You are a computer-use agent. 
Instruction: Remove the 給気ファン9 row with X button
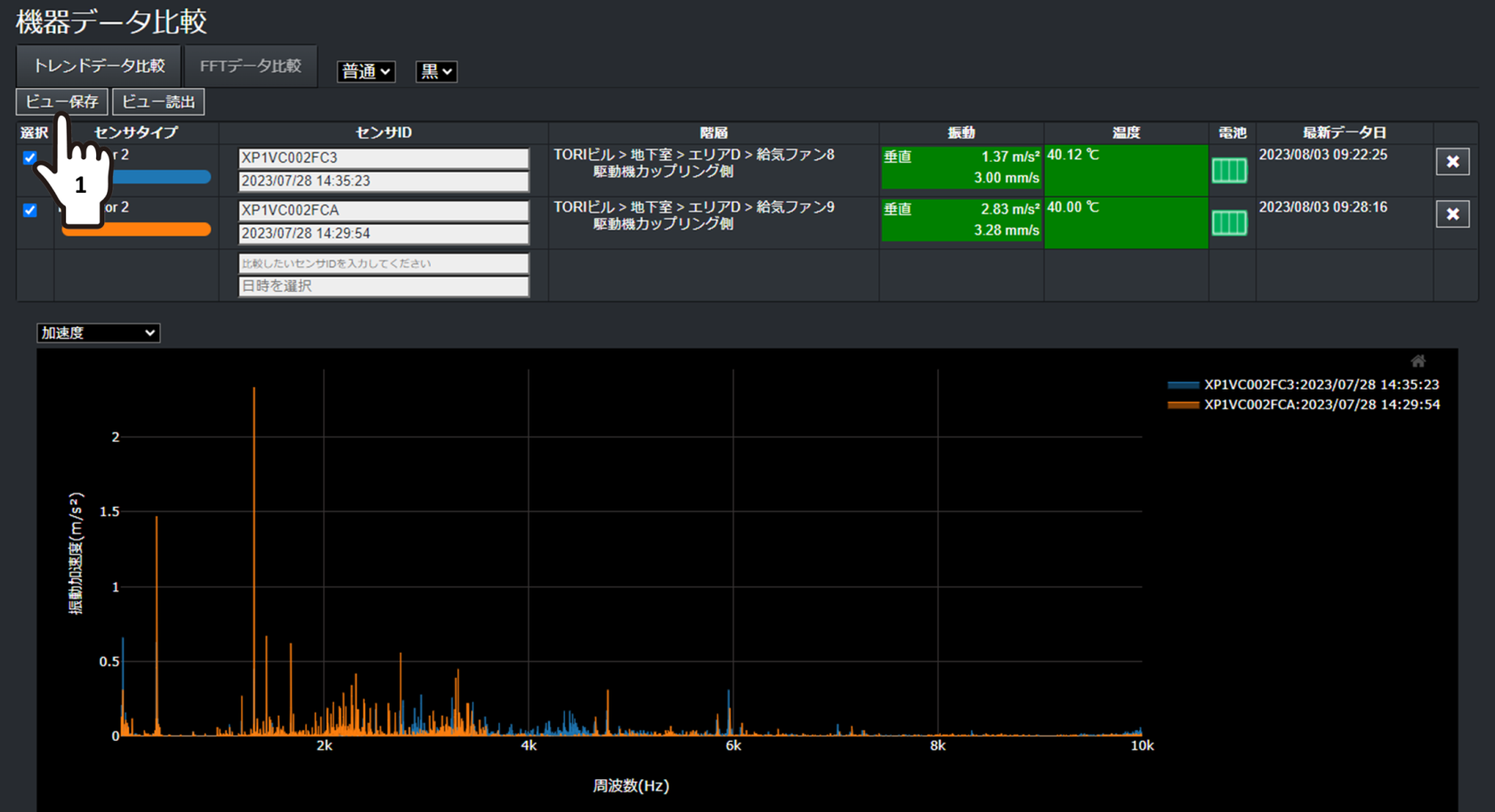tap(1452, 213)
